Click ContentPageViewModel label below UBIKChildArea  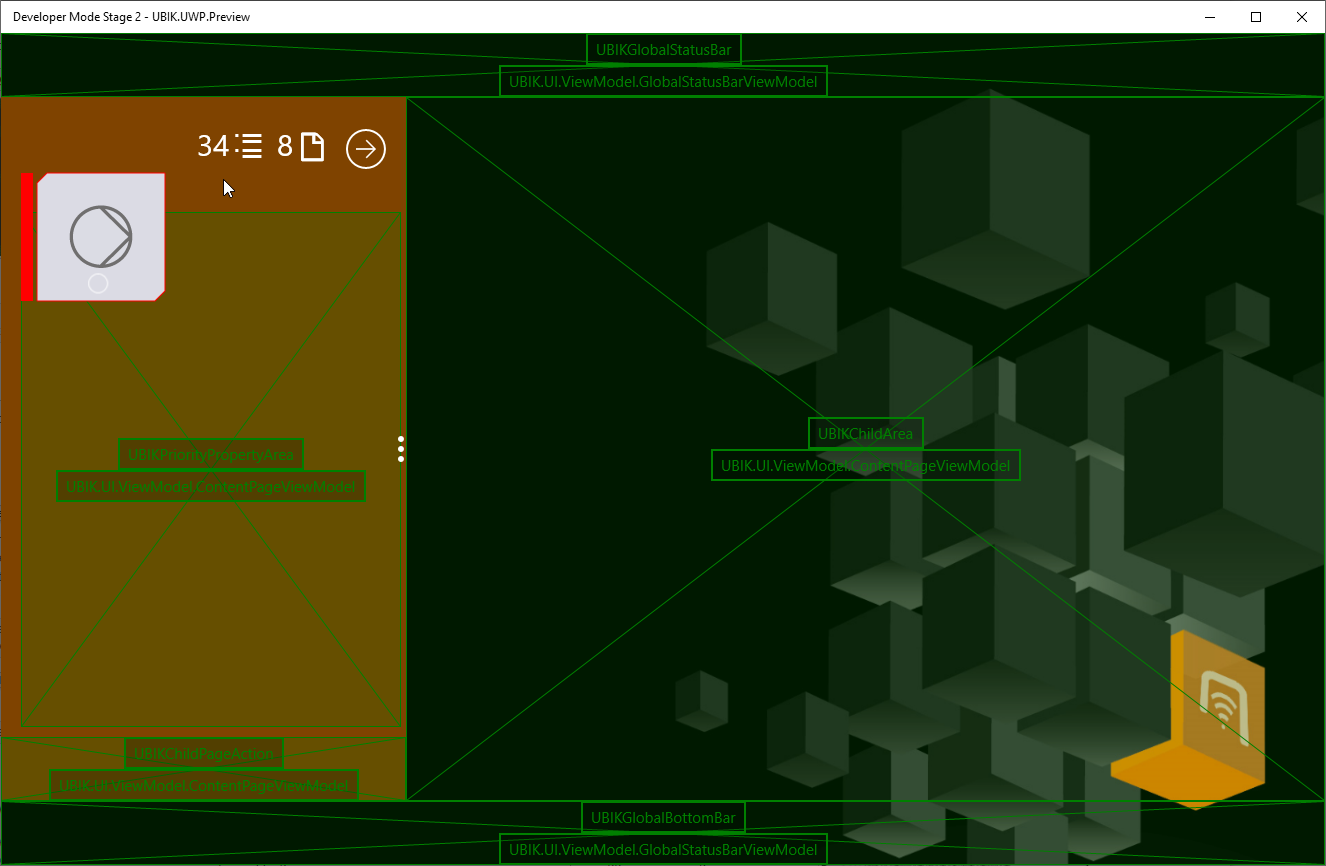pyautogui.click(x=865, y=465)
